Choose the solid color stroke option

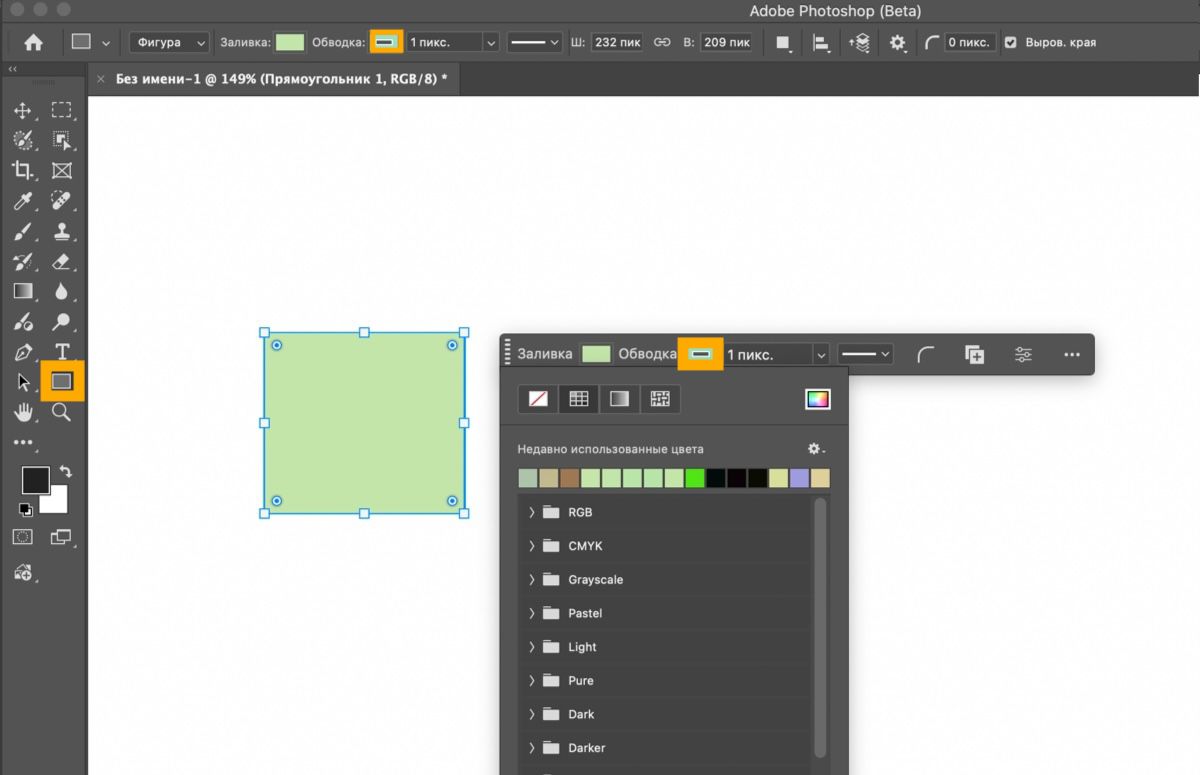(x=578, y=399)
